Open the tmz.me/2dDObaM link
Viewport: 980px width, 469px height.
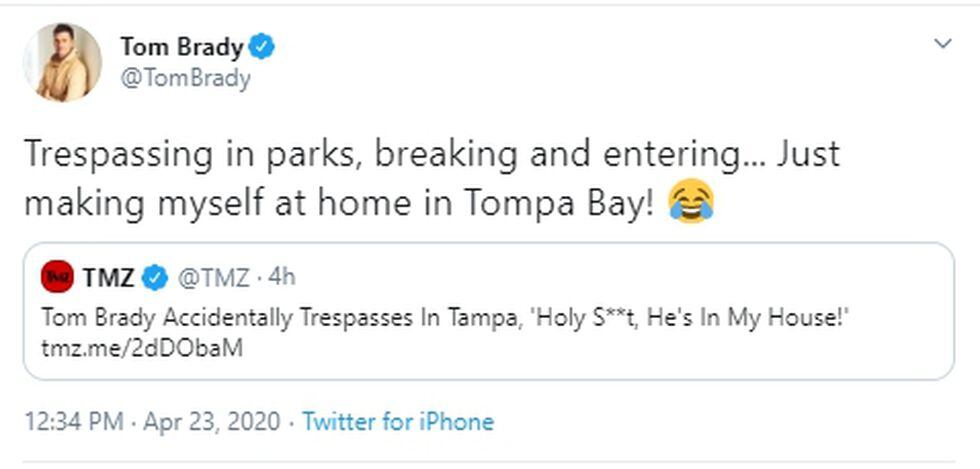[142, 349]
